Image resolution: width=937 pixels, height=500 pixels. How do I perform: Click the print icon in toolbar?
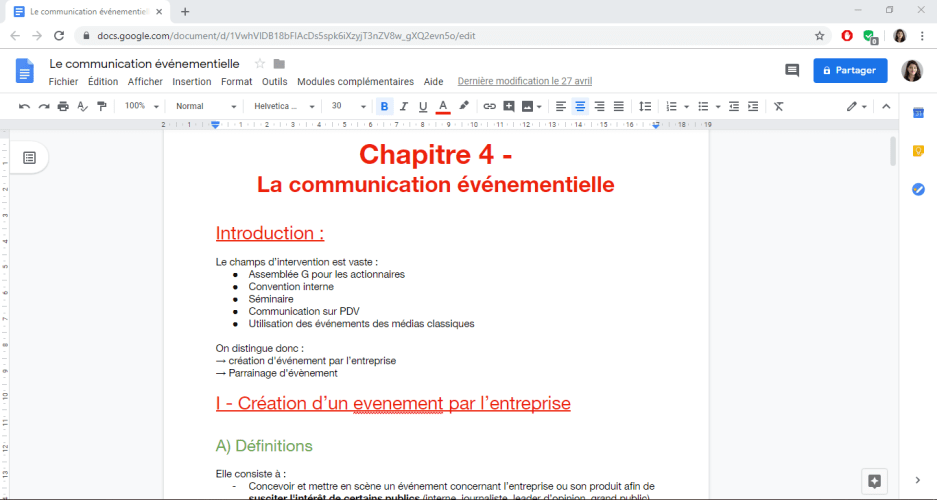coord(63,106)
